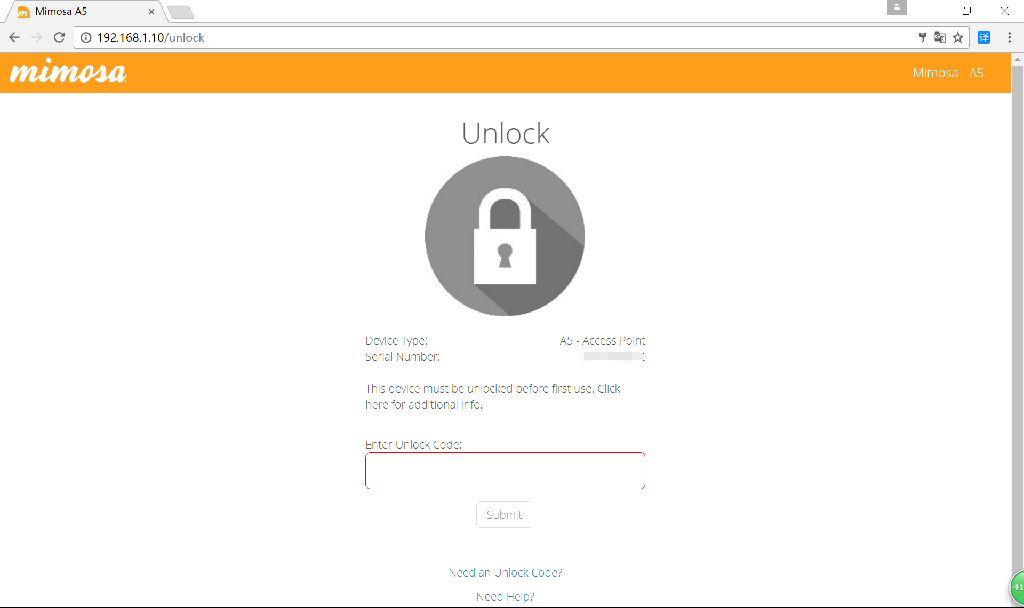The image size is (1024, 608).
Task: Open the Chrome three-dot menu
Action: point(1010,38)
